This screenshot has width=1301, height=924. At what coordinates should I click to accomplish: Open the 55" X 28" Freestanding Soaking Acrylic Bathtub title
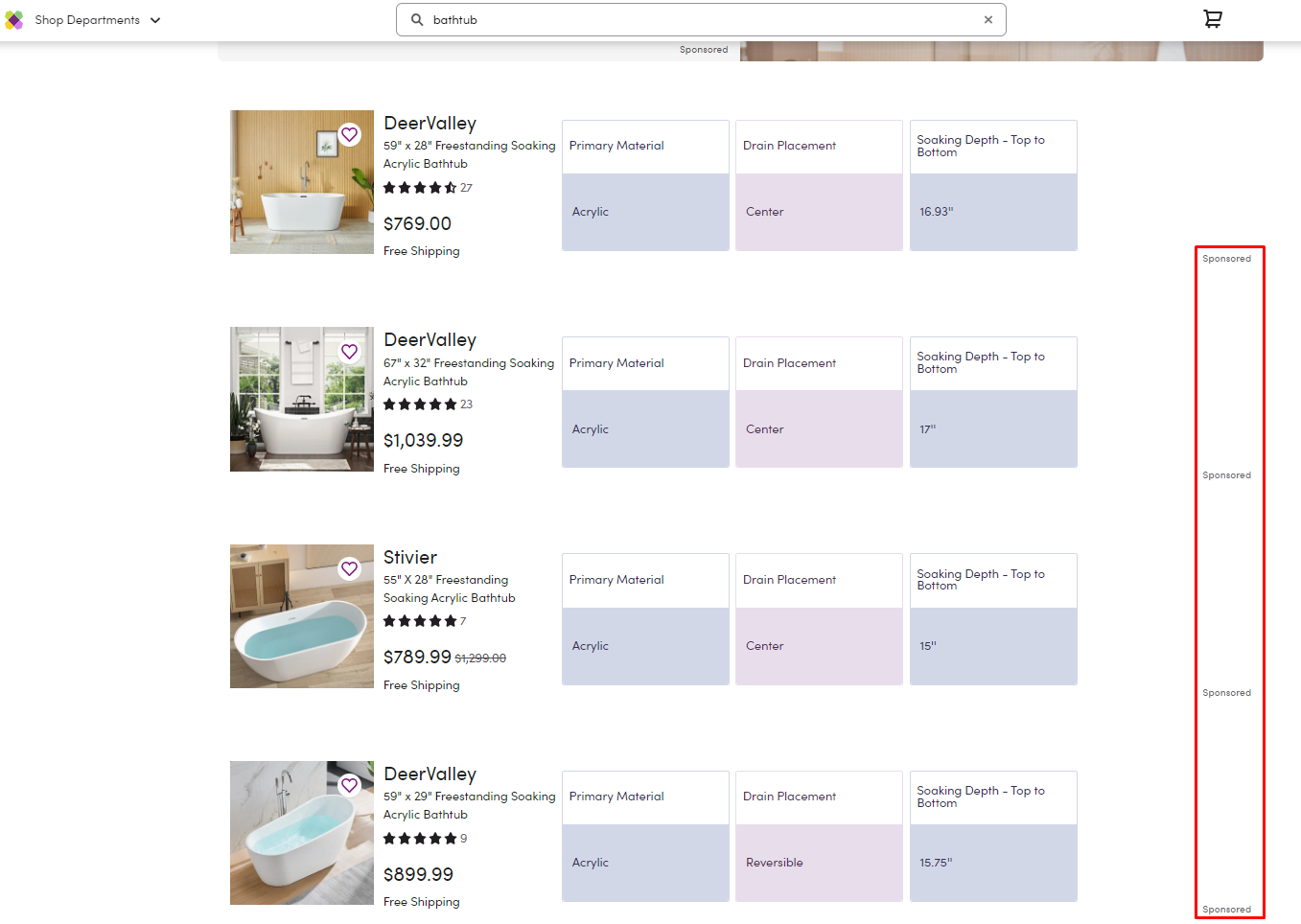pos(450,589)
